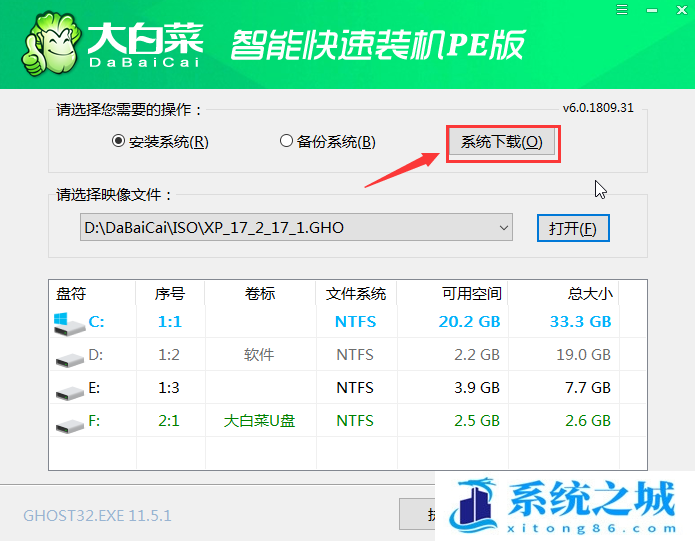Click NTFS cell in the F: row
The width and height of the screenshot is (695, 541).
click(355, 420)
